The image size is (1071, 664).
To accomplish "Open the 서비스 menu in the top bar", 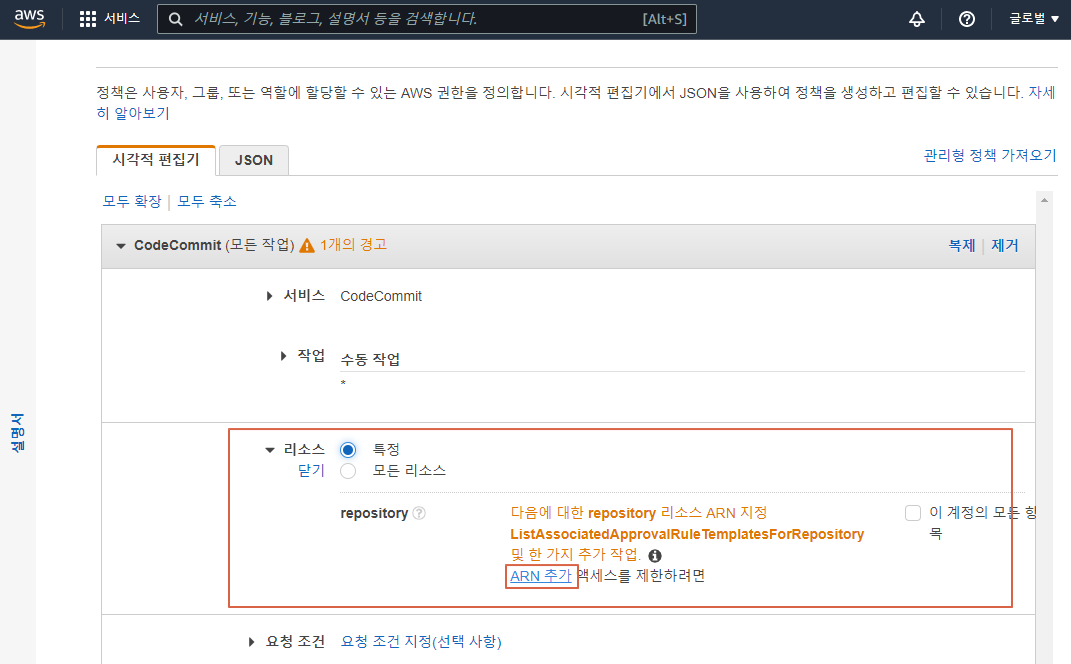I will point(122,18).
